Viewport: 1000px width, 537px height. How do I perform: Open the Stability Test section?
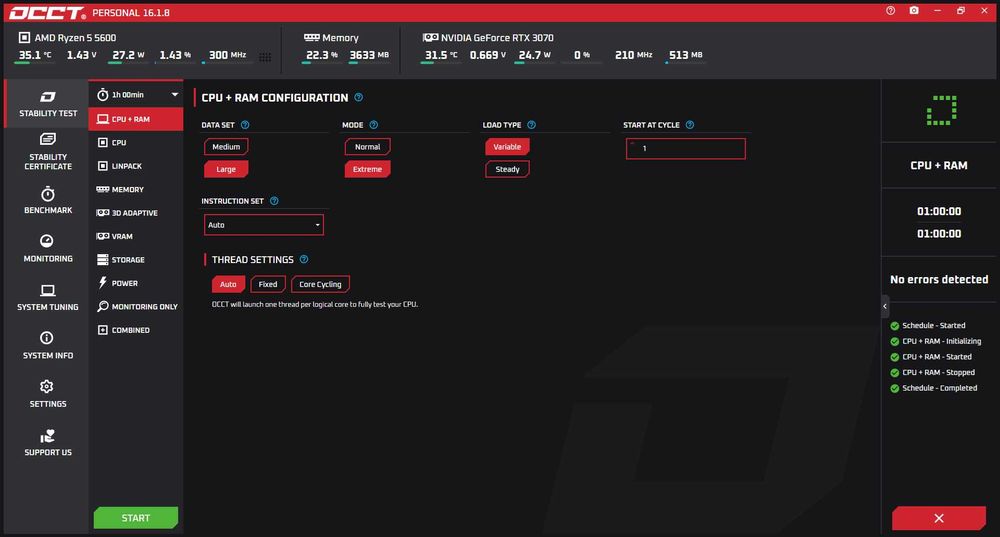pos(48,104)
